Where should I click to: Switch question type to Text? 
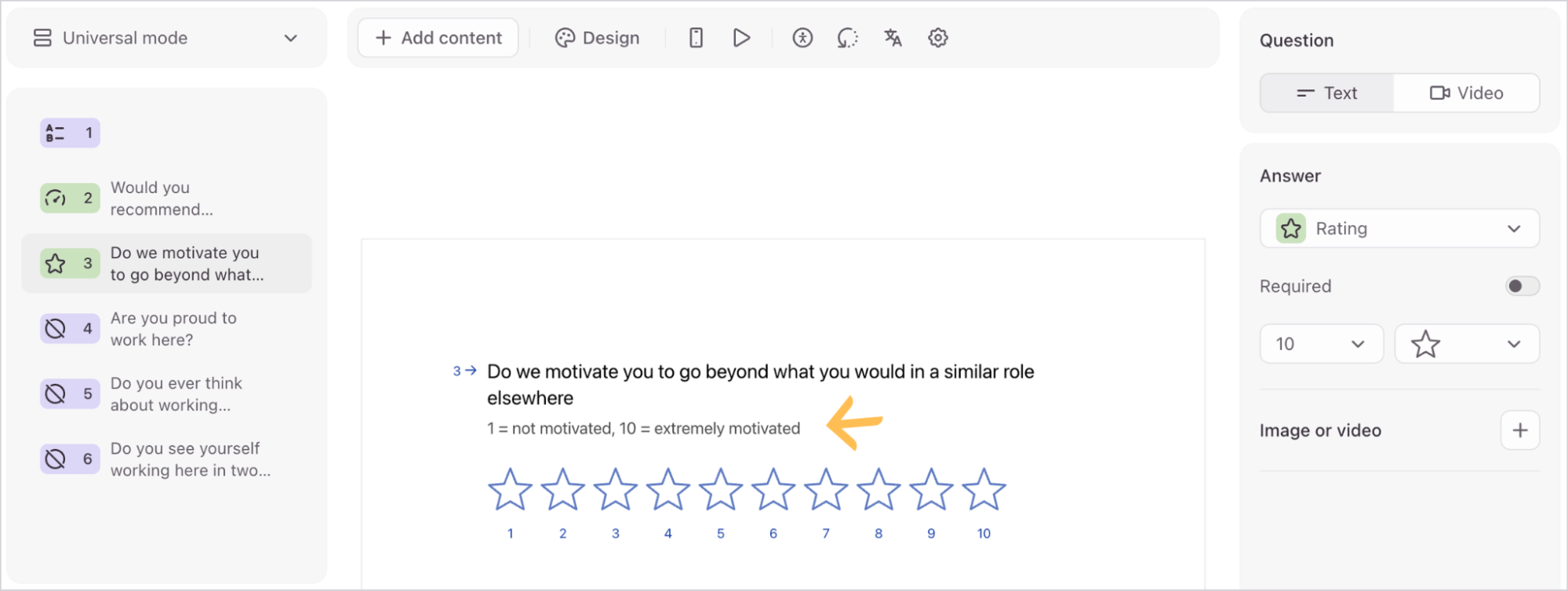point(1327,93)
